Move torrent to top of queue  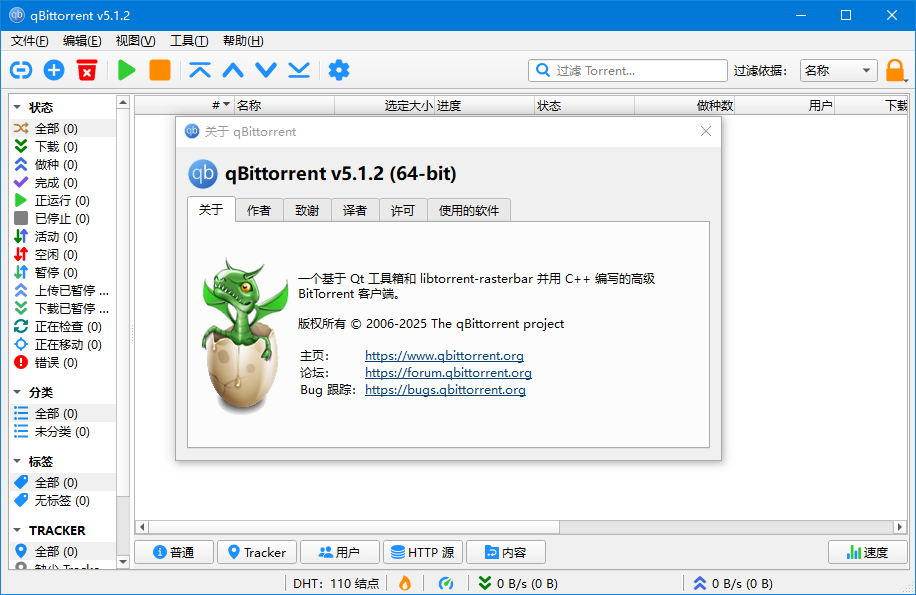click(x=200, y=71)
